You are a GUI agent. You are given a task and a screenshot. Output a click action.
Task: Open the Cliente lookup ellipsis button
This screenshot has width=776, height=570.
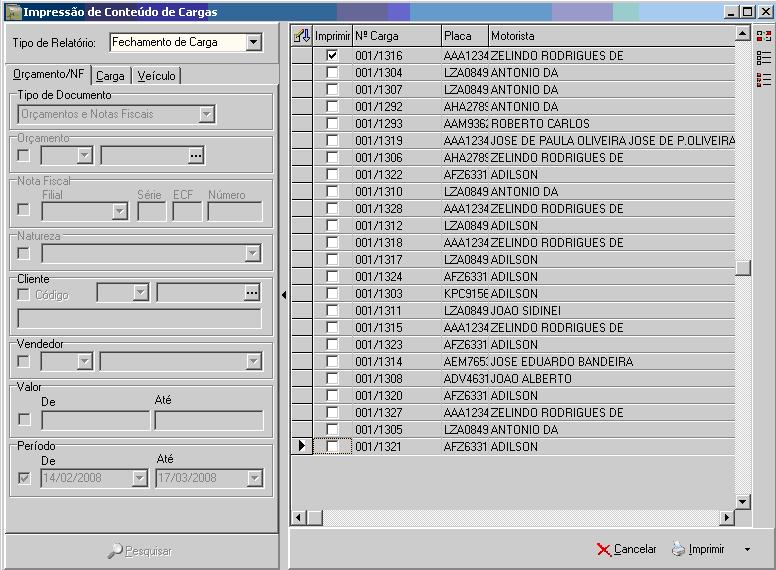pyautogui.click(x=252, y=293)
